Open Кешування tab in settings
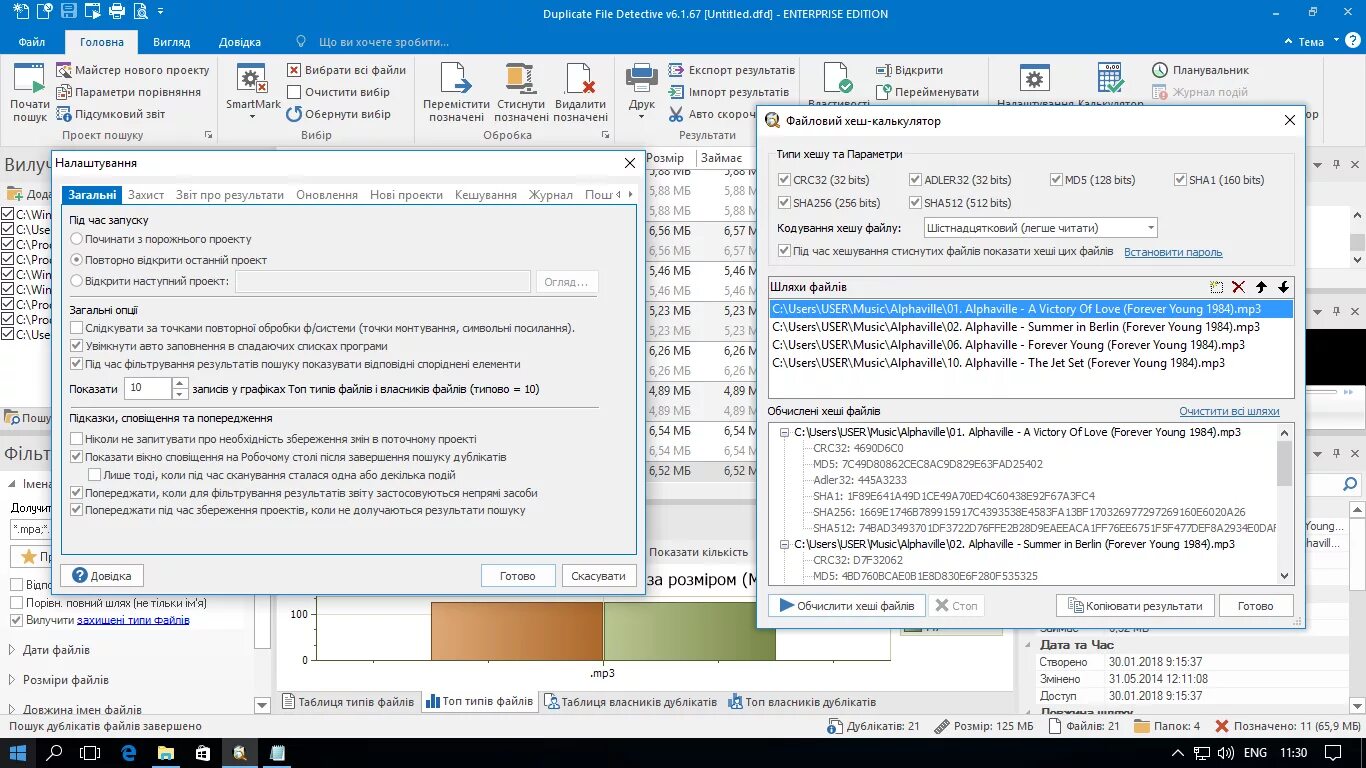This screenshot has height=768, width=1366. tap(486, 195)
